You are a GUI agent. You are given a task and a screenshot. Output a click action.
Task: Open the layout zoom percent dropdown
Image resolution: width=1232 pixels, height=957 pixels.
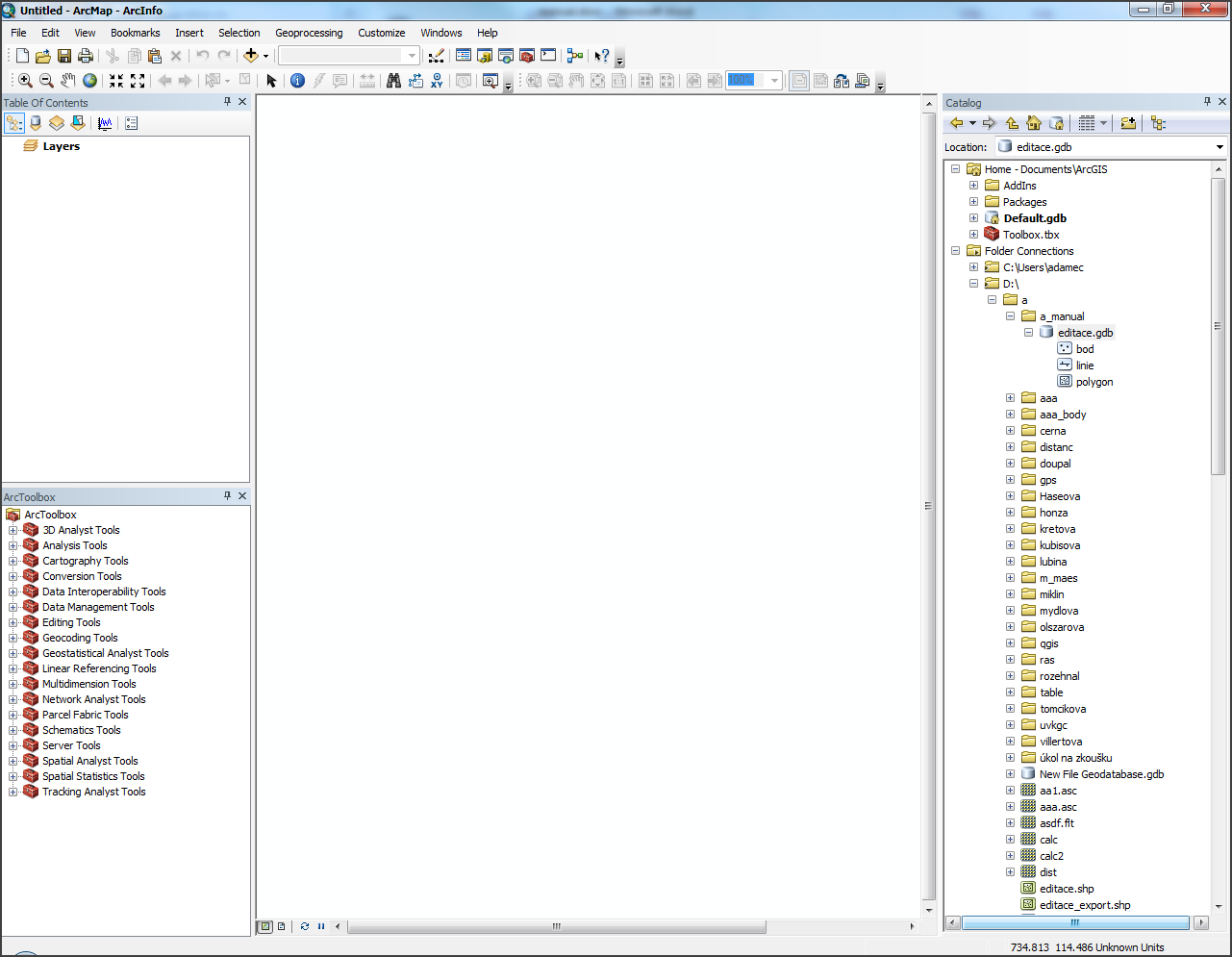[775, 81]
